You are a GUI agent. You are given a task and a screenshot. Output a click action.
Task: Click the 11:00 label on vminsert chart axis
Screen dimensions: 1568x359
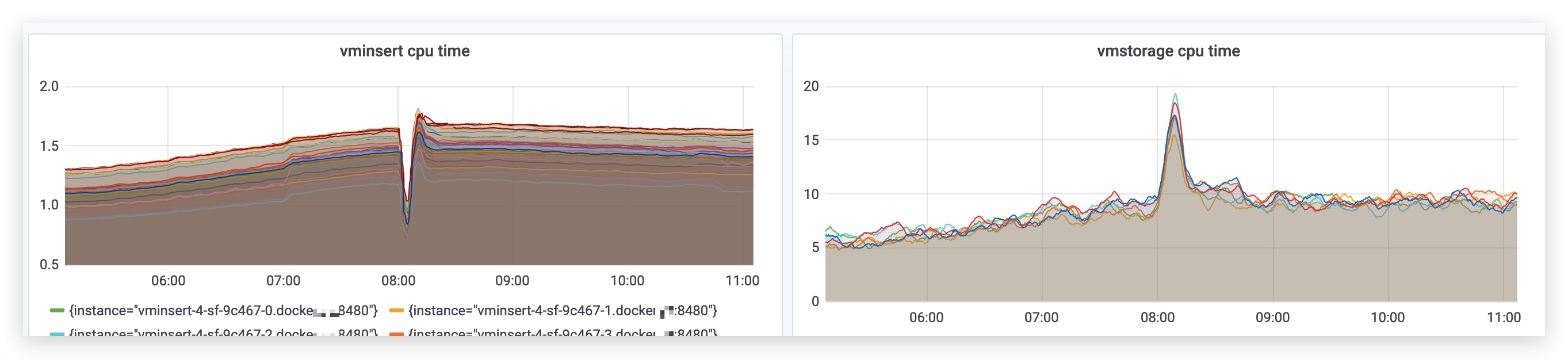pos(742,281)
